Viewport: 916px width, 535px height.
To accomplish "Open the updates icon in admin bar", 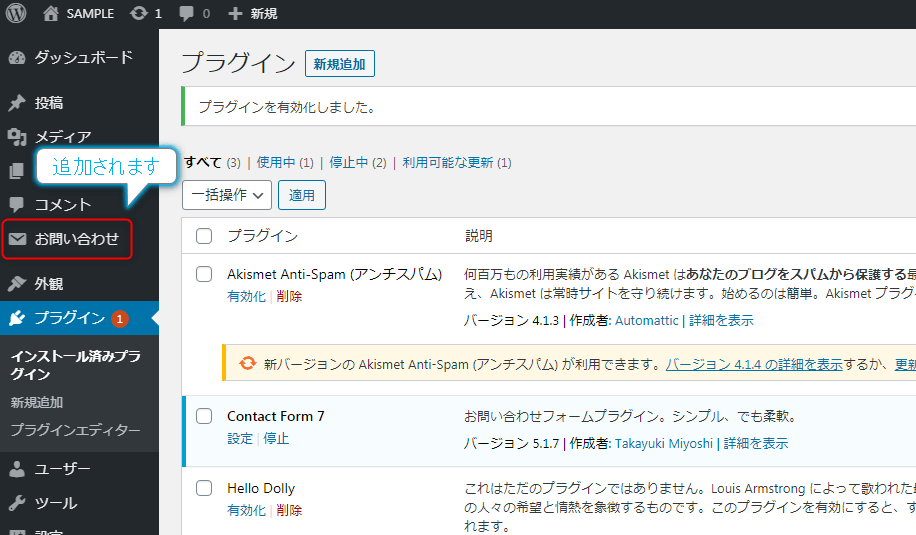I will pos(139,13).
